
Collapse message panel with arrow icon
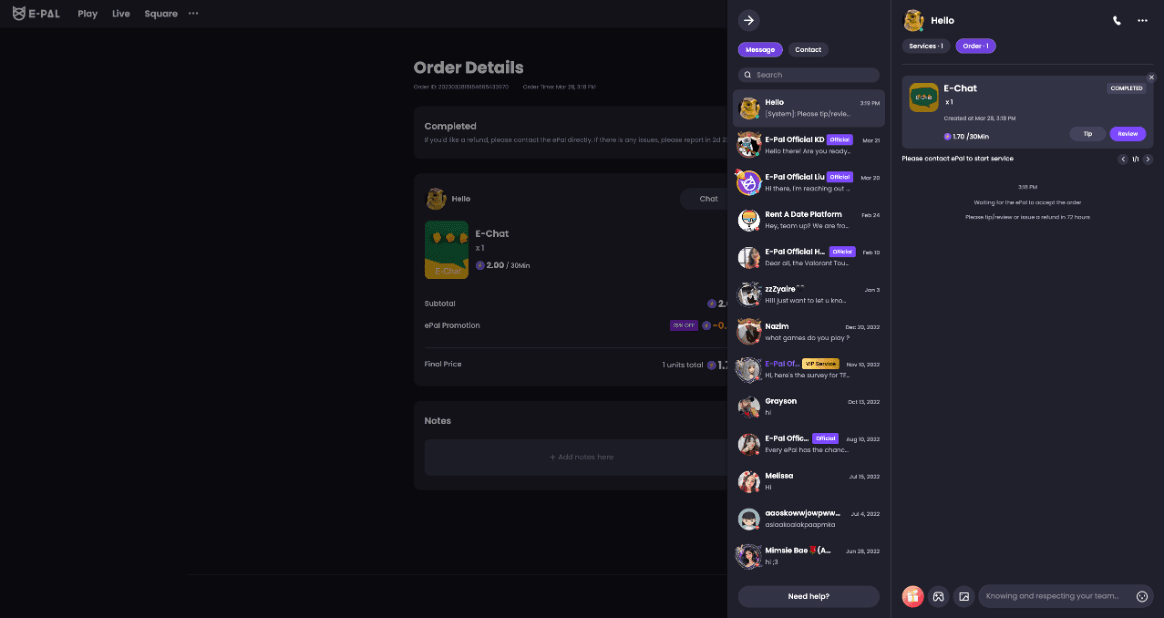pos(748,21)
